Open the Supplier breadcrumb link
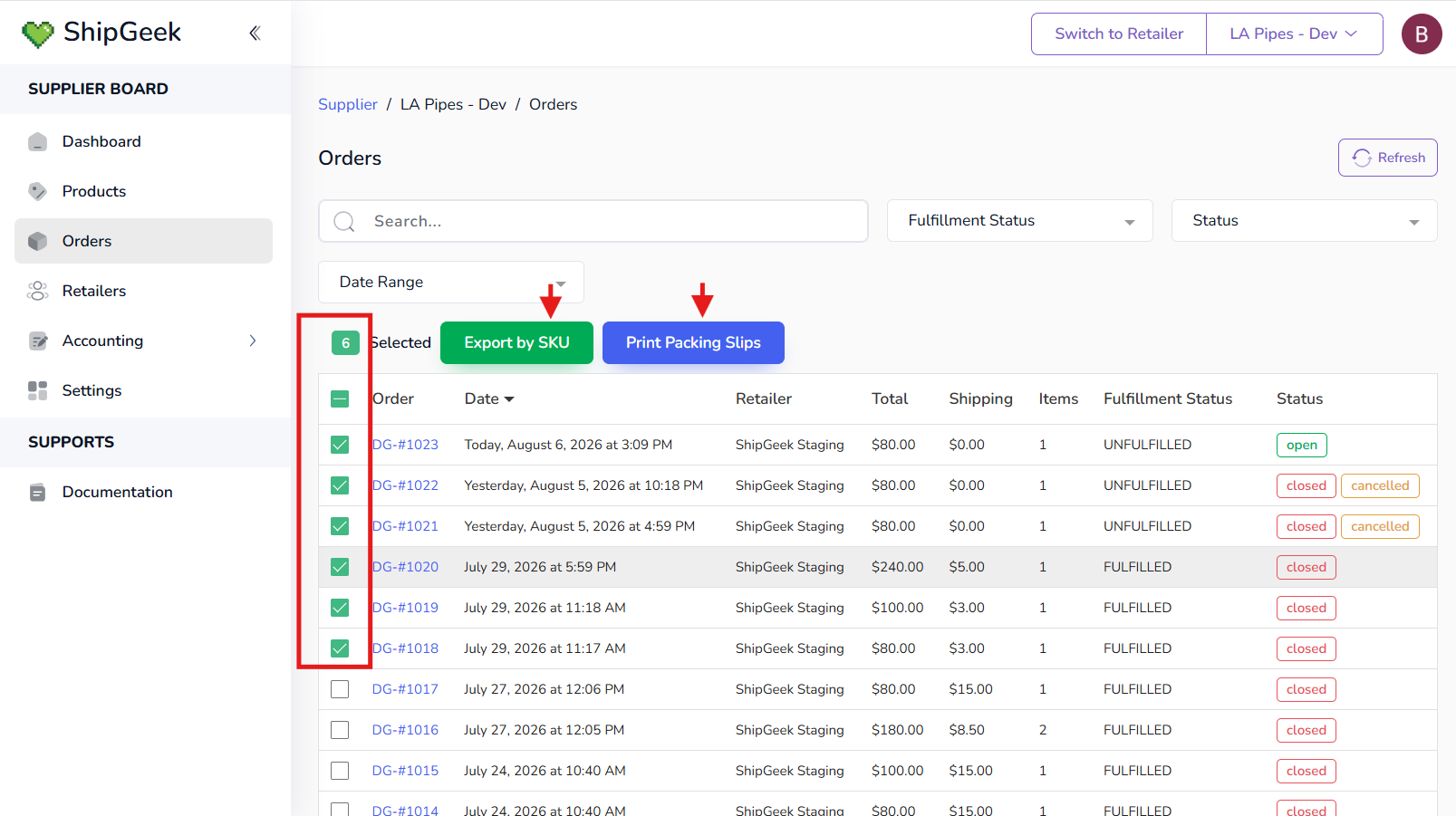This screenshot has height=816, width=1456. point(348,104)
